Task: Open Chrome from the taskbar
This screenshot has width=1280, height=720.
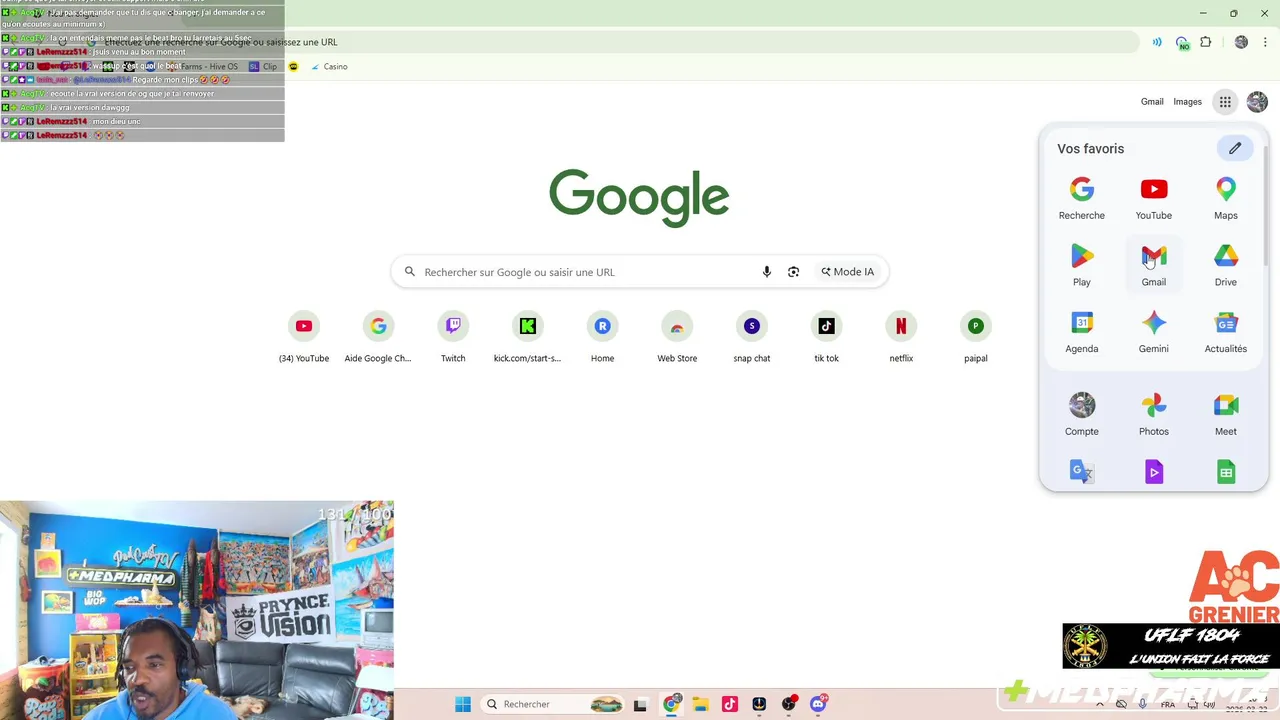Action: point(671,704)
